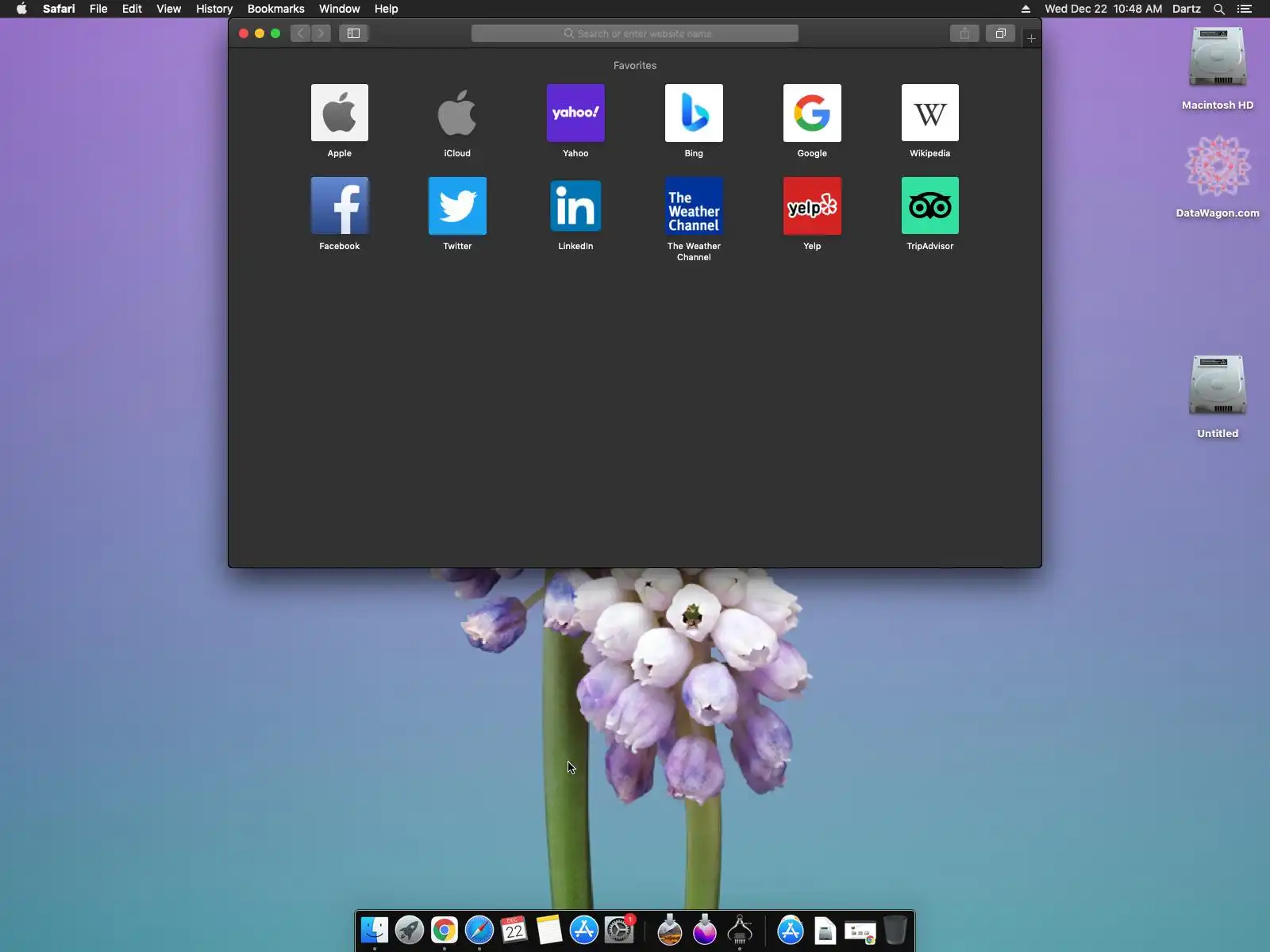
Task: Open the Apple favorite in Safari
Action: click(340, 113)
